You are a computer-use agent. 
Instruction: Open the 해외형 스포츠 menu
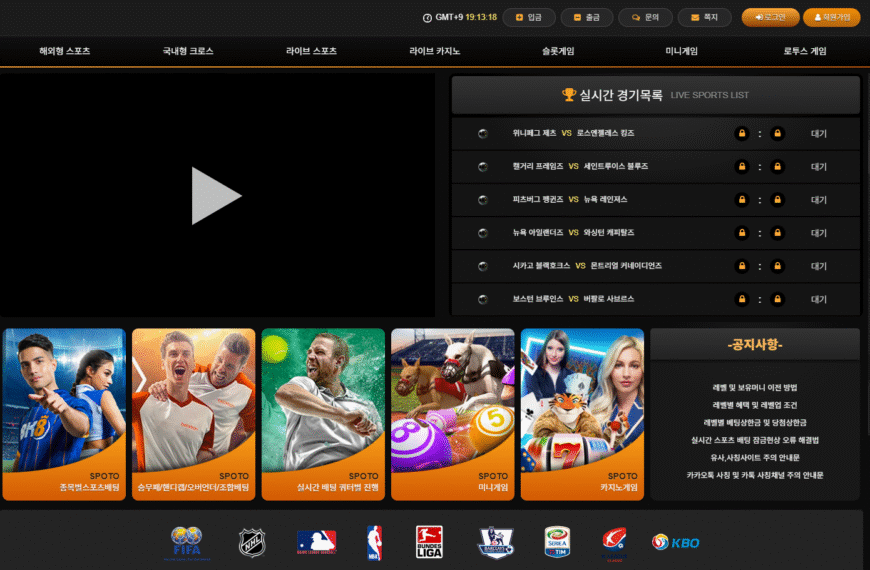(x=64, y=51)
